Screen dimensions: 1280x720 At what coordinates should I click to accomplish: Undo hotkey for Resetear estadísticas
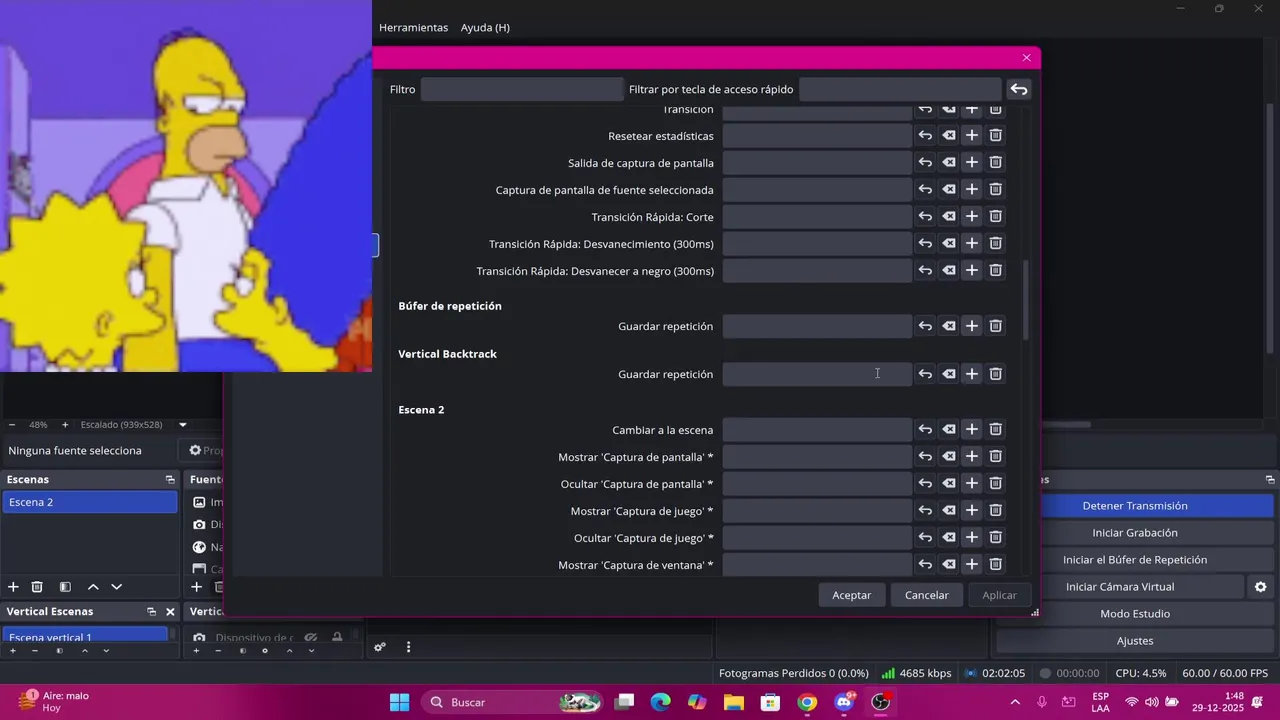925,135
